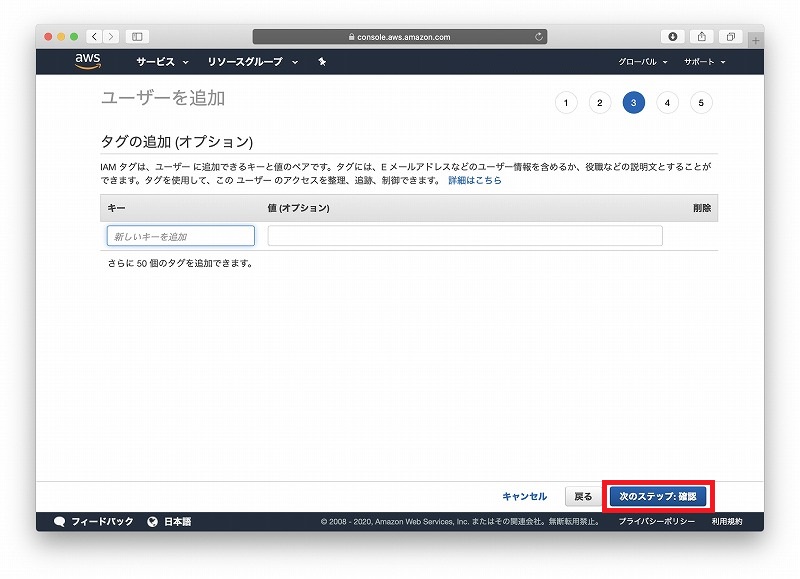This screenshot has height=579, width=800.
Task: Change language via 日本語 selector
Action: [x=178, y=521]
